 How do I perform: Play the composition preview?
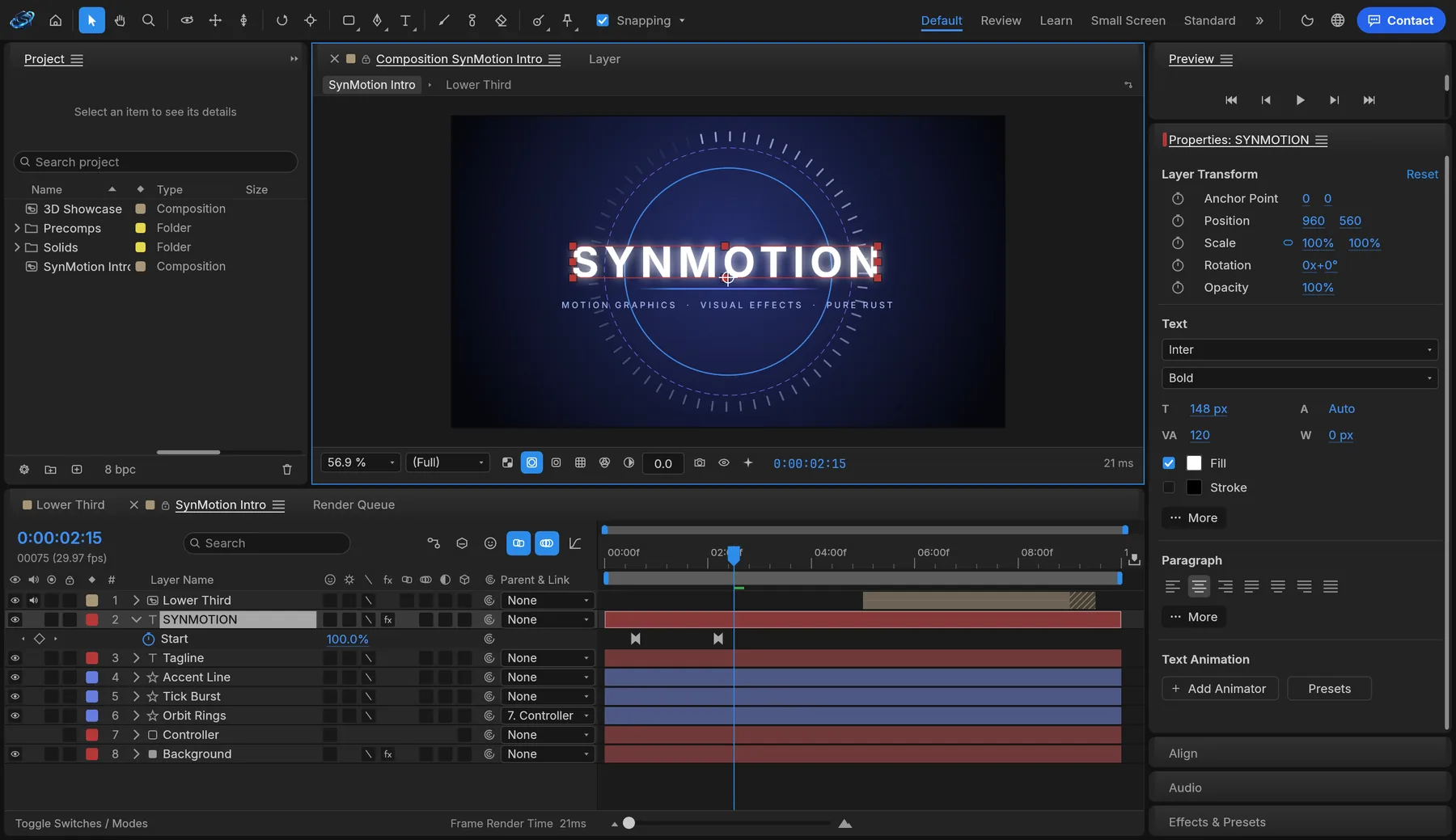click(x=1300, y=100)
